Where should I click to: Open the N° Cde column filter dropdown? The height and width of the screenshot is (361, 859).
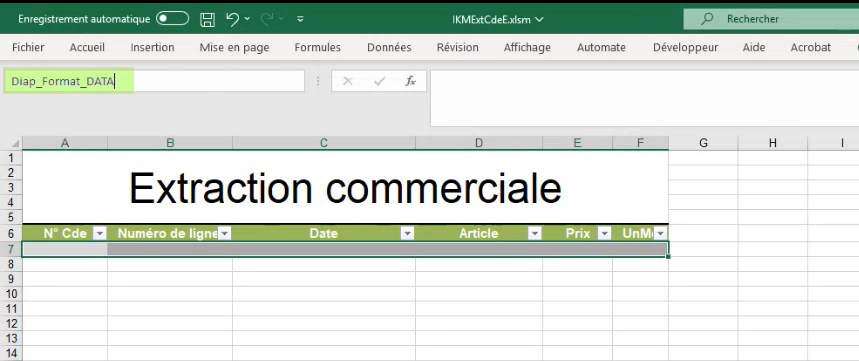[100, 234]
